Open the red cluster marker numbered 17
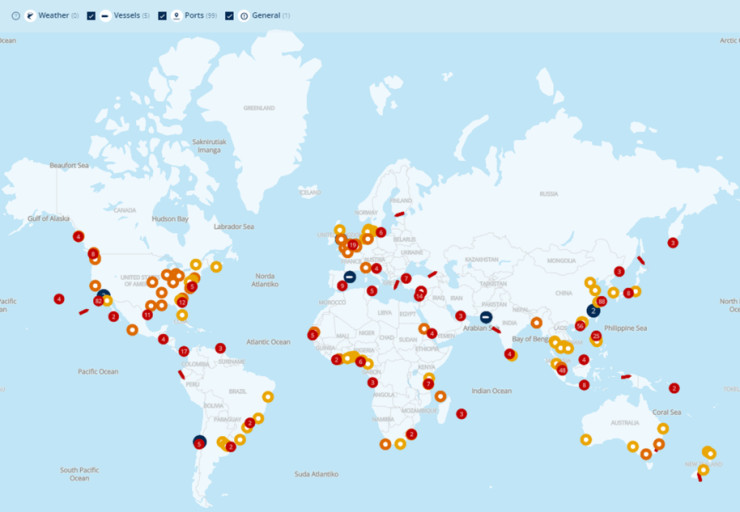 [x=183, y=351]
